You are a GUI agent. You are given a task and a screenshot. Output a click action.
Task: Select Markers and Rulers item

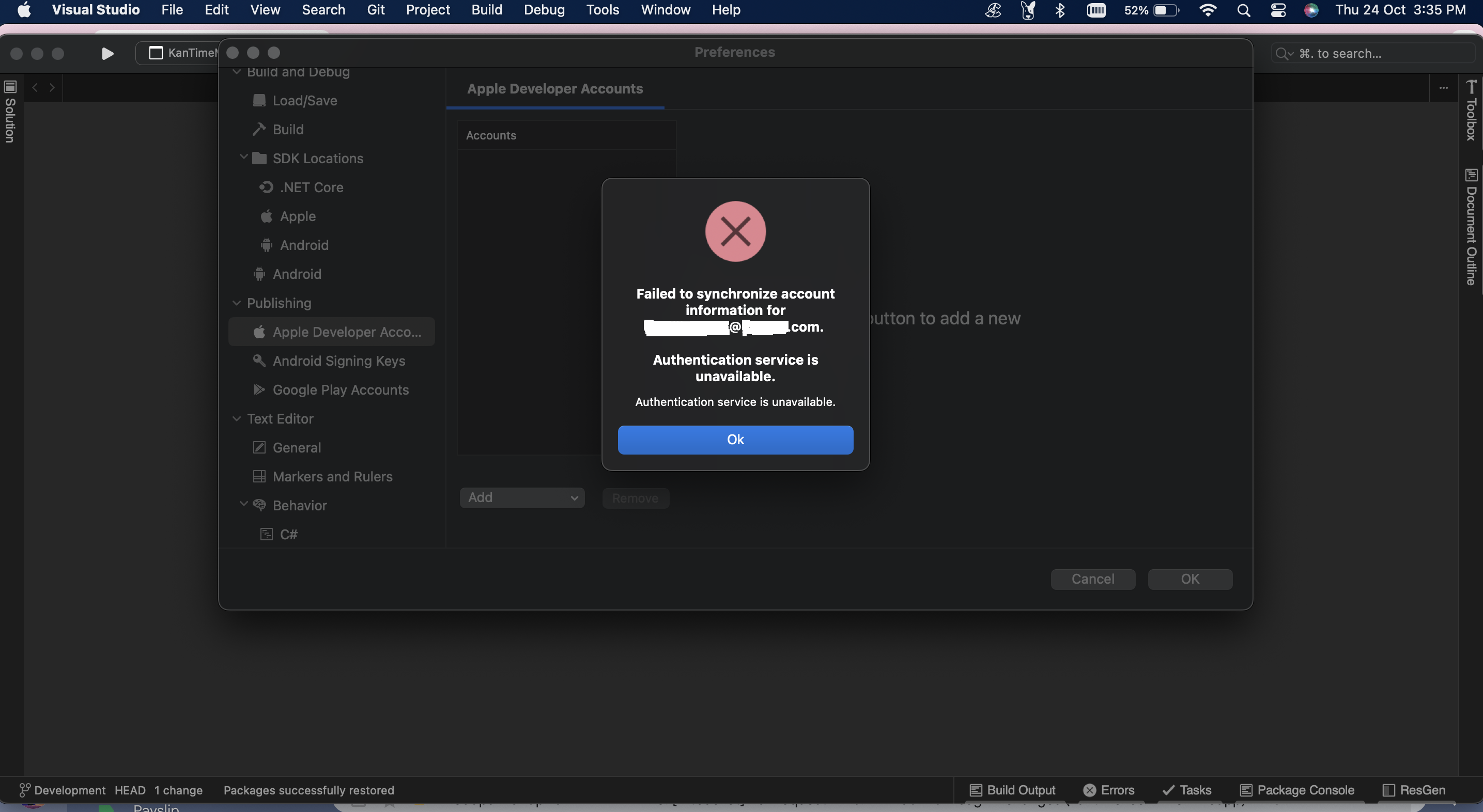coord(331,476)
